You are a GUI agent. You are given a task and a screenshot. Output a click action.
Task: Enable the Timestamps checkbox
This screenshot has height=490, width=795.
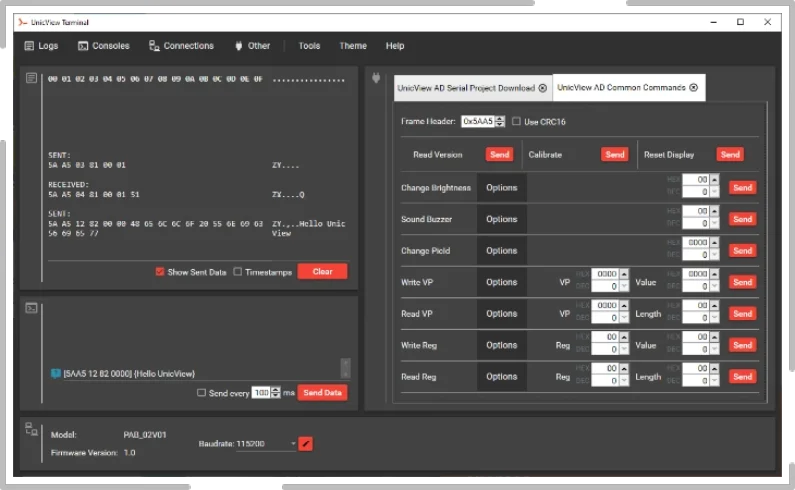tap(237, 272)
